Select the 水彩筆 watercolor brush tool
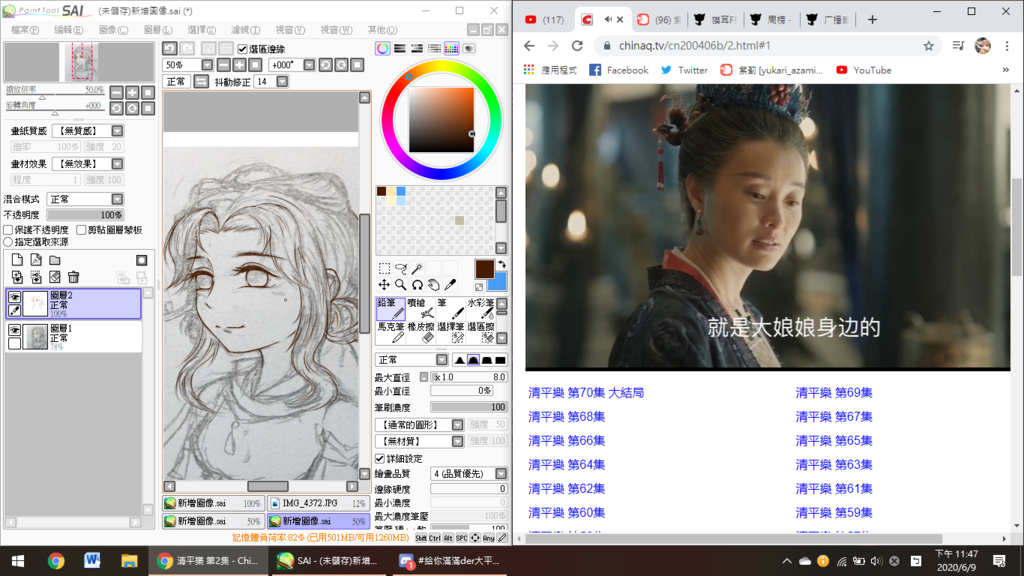Image resolution: width=1024 pixels, height=576 pixels. click(481, 308)
